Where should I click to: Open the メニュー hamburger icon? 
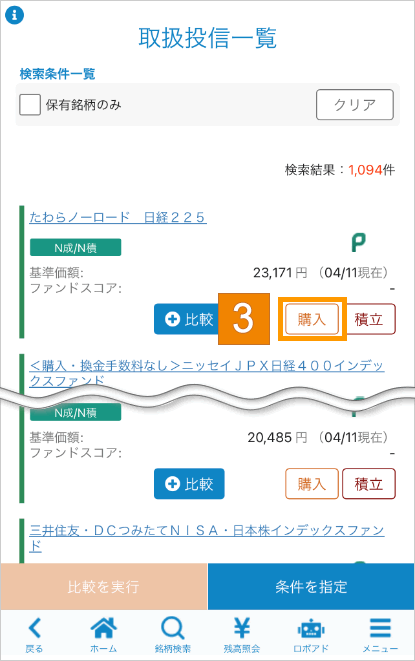click(x=380, y=635)
